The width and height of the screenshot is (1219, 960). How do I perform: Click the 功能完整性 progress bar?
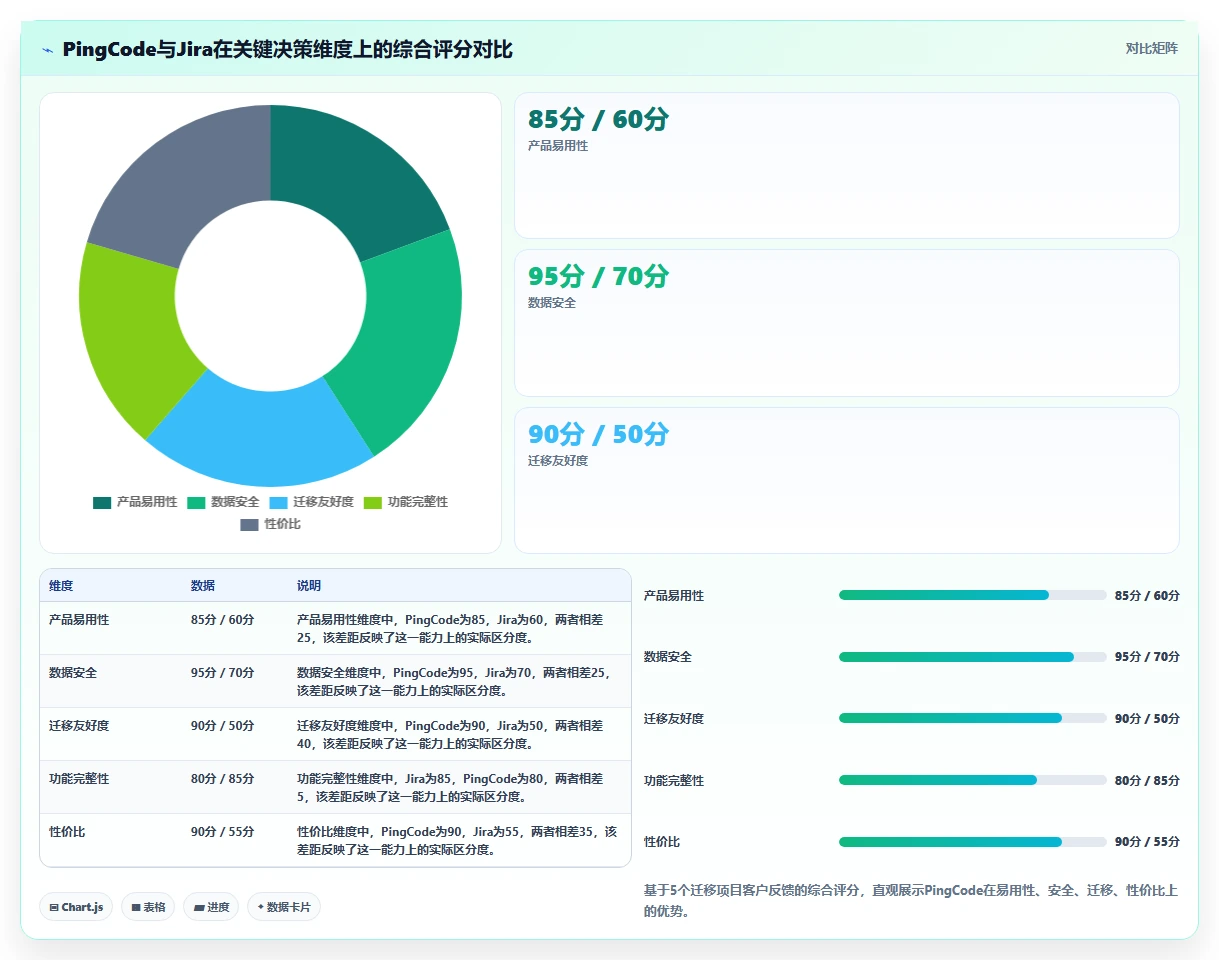(973, 780)
